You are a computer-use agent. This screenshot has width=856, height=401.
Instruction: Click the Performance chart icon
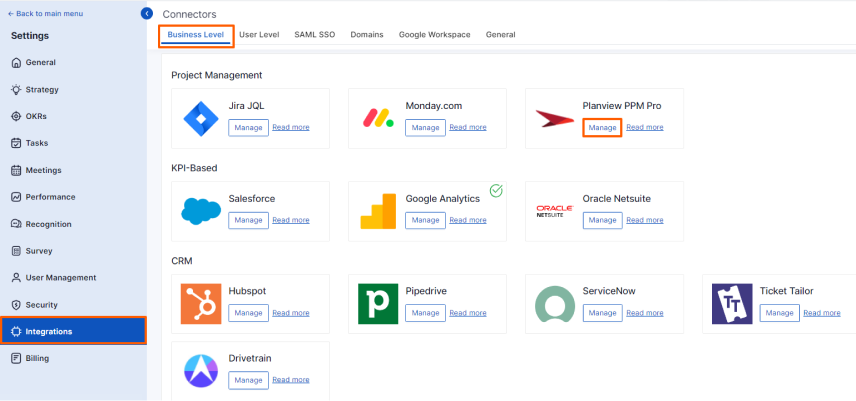(x=16, y=197)
